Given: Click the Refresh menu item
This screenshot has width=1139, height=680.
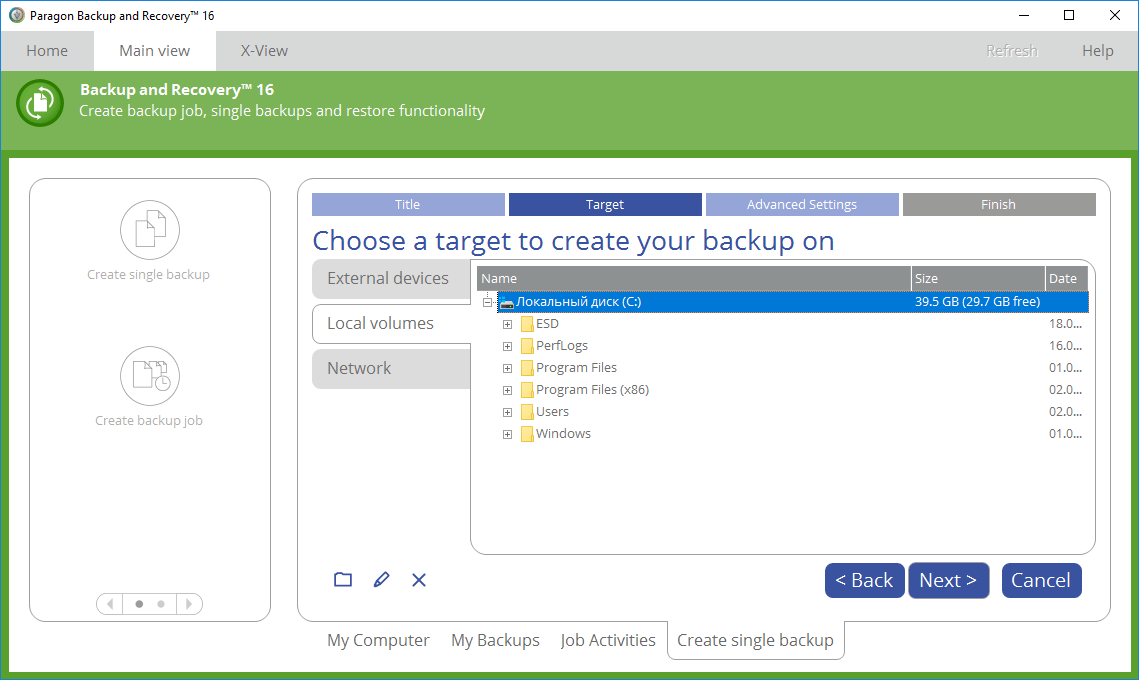Looking at the screenshot, I should tap(1012, 51).
